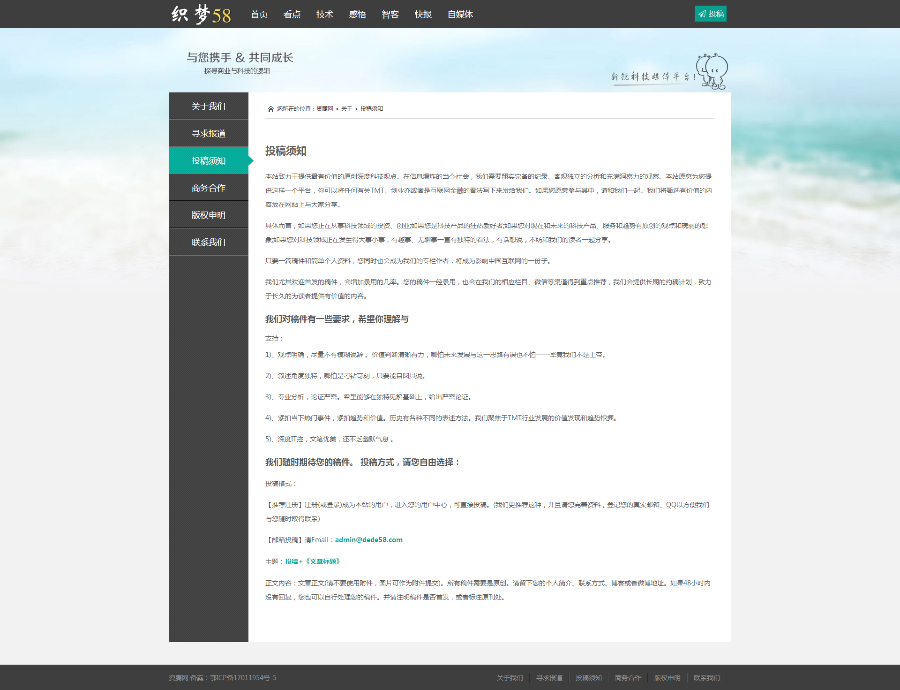Open the 自媒体 top navigation item

[x=460, y=14]
